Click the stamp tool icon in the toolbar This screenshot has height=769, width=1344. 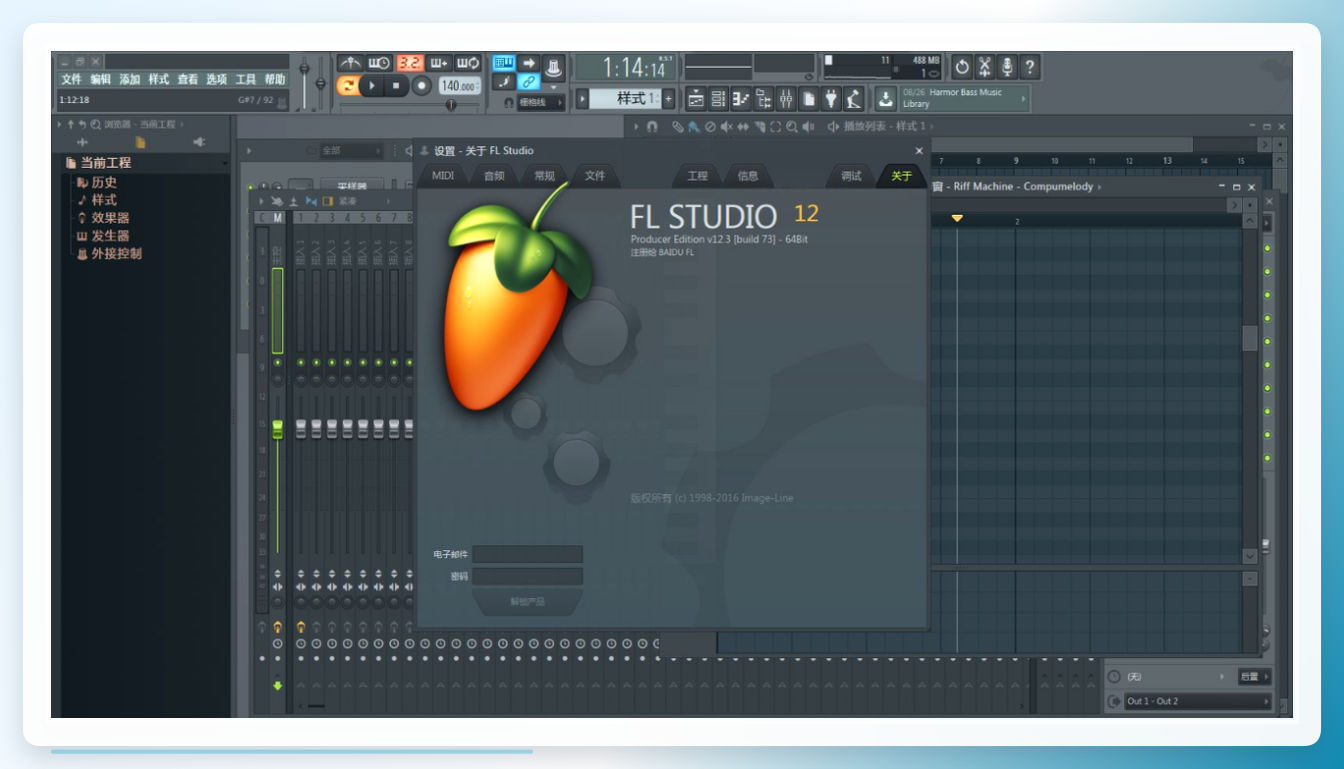tap(554, 67)
